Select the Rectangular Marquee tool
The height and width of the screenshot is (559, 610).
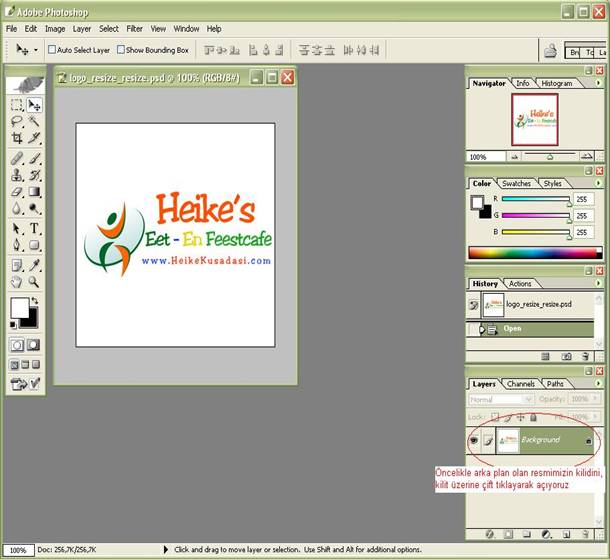[16, 105]
